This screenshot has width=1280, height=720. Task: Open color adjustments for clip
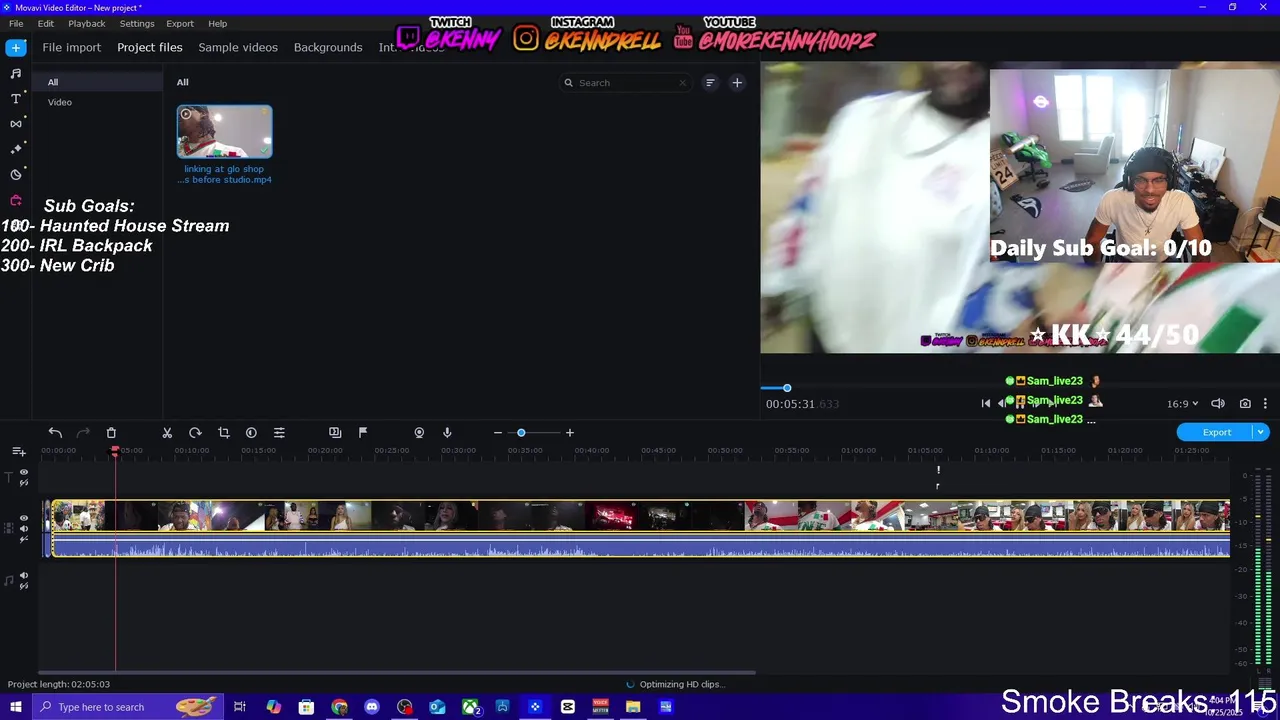click(x=251, y=432)
